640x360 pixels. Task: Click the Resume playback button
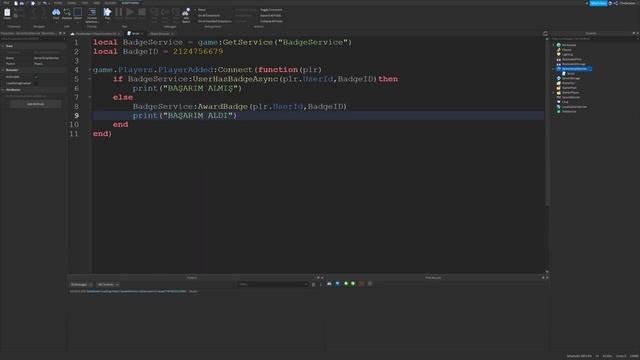tap(130, 12)
